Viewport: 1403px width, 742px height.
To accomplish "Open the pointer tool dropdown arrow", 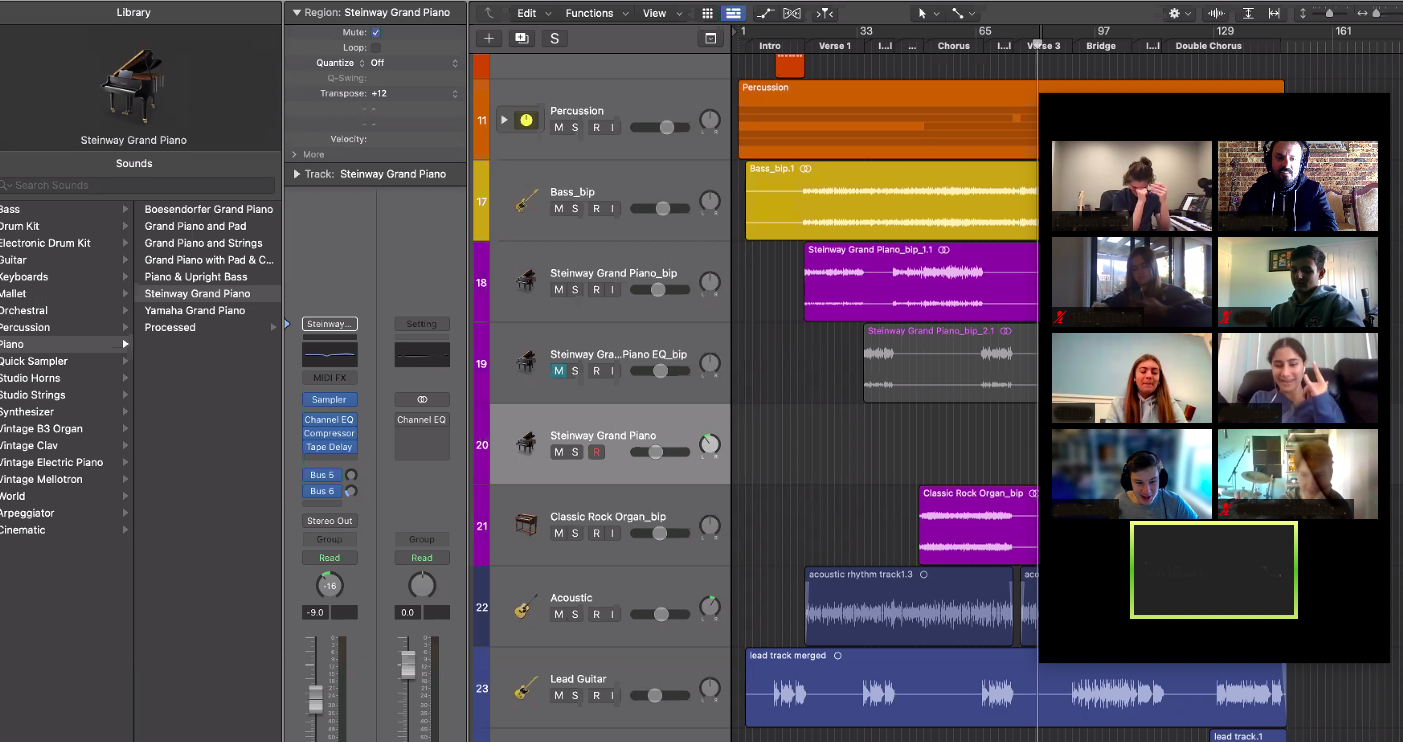I will pos(937,14).
